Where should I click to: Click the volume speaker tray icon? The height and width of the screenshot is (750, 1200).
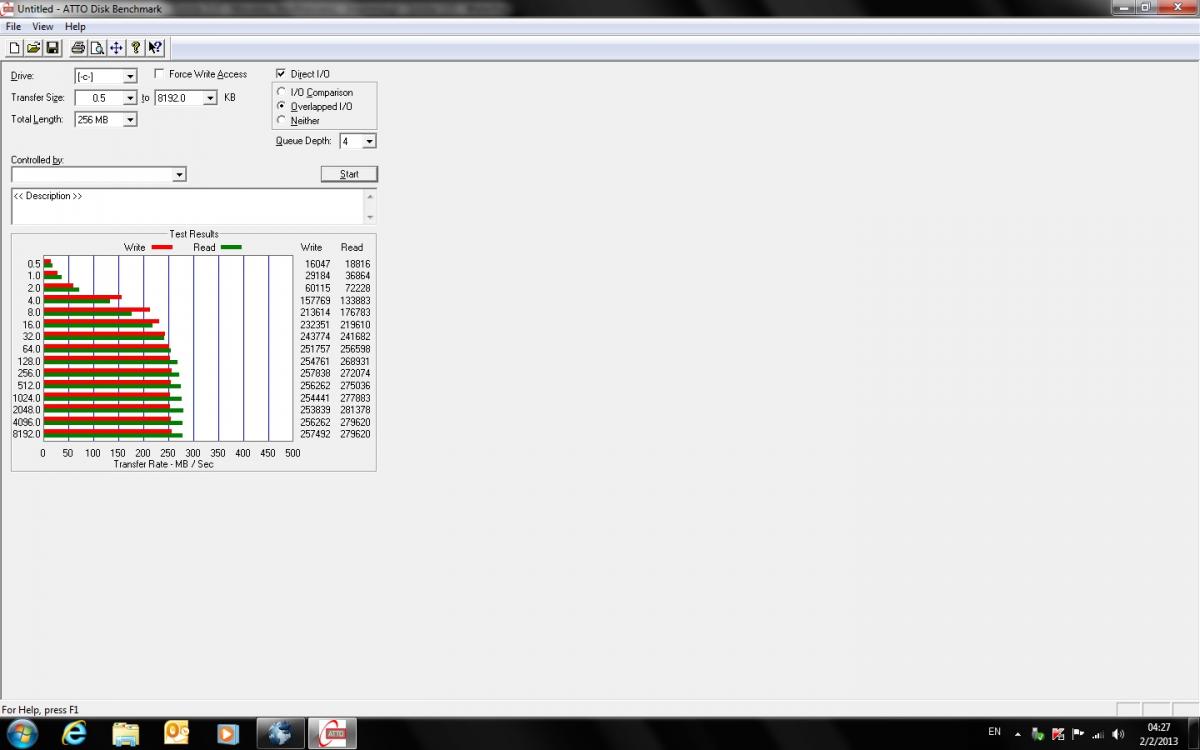click(x=1120, y=734)
